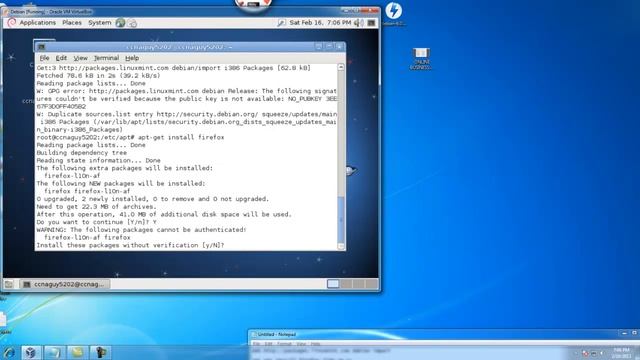The image size is (640, 360).
Task: Click the terminal scrollbar up arrow
Action: coord(341,67)
